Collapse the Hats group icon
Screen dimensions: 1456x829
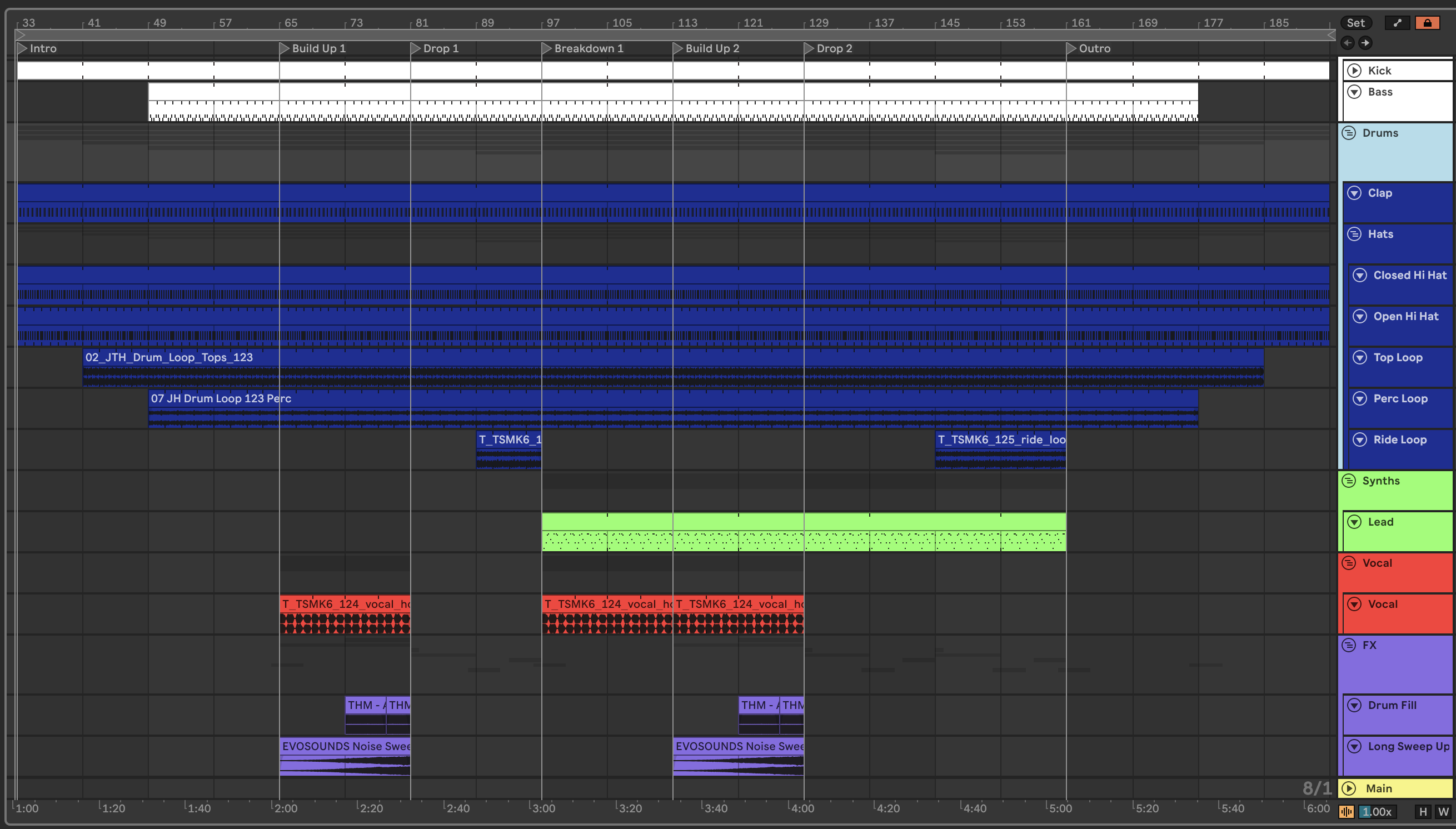tap(1354, 234)
